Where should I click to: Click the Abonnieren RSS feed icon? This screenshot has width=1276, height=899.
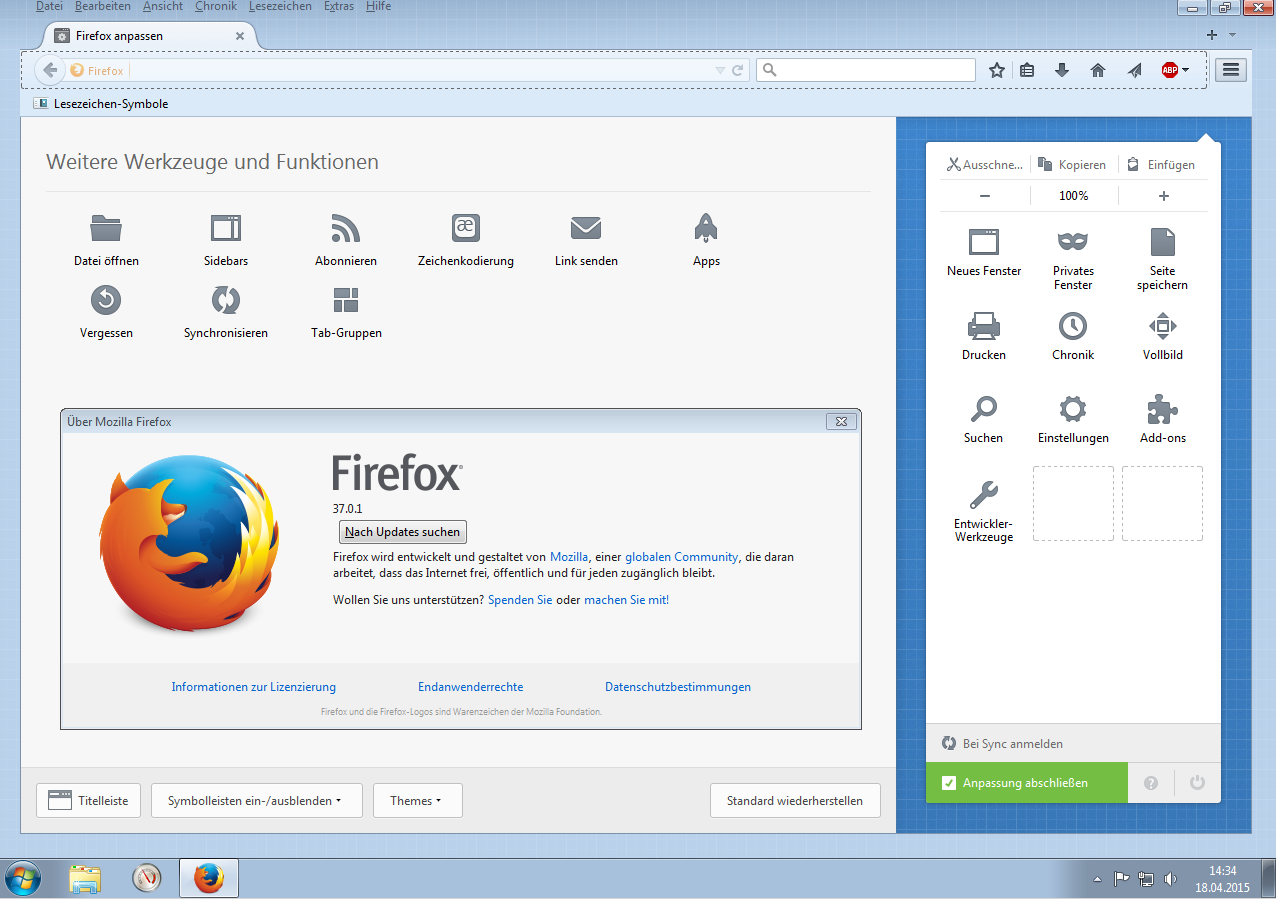pyautogui.click(x=345, y=228)
